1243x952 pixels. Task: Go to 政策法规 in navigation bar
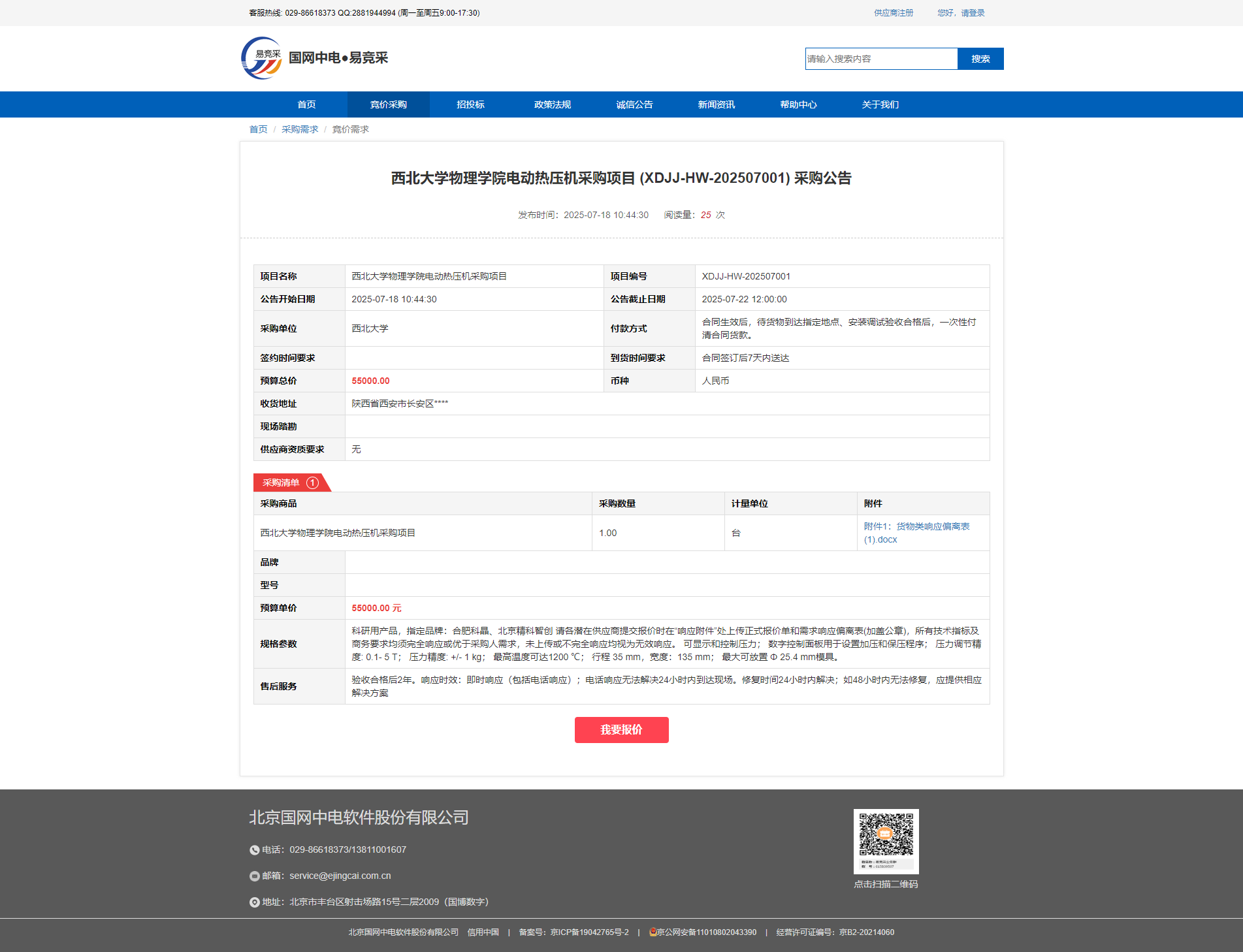(552, 104)
